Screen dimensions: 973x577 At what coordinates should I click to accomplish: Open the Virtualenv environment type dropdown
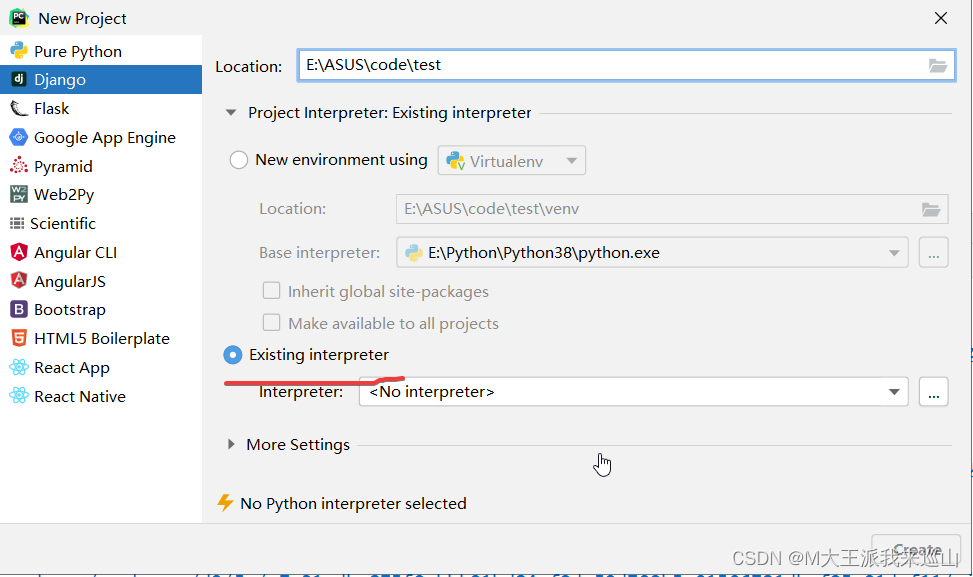(x=511, y=161)
